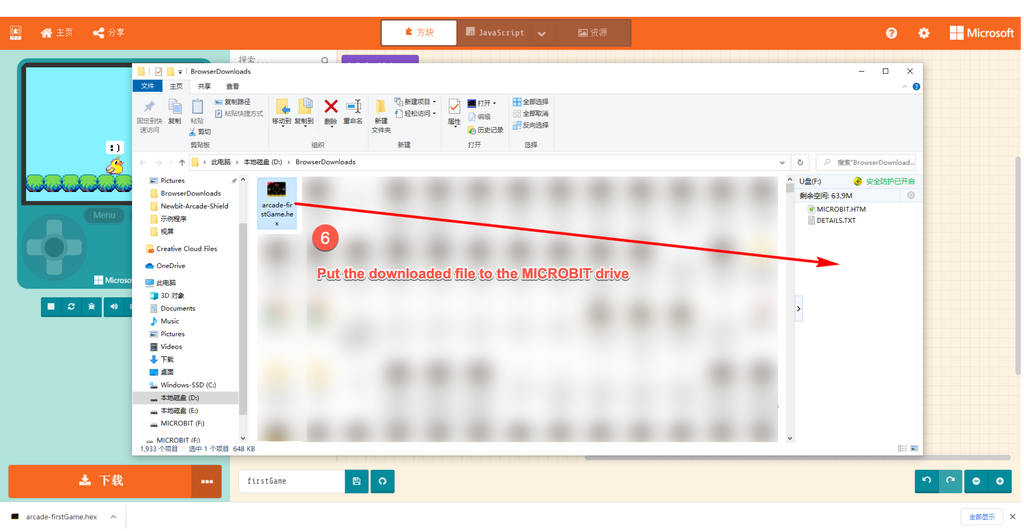
Task: Click the GitHub icon next to project name
Action: (382, 481)
